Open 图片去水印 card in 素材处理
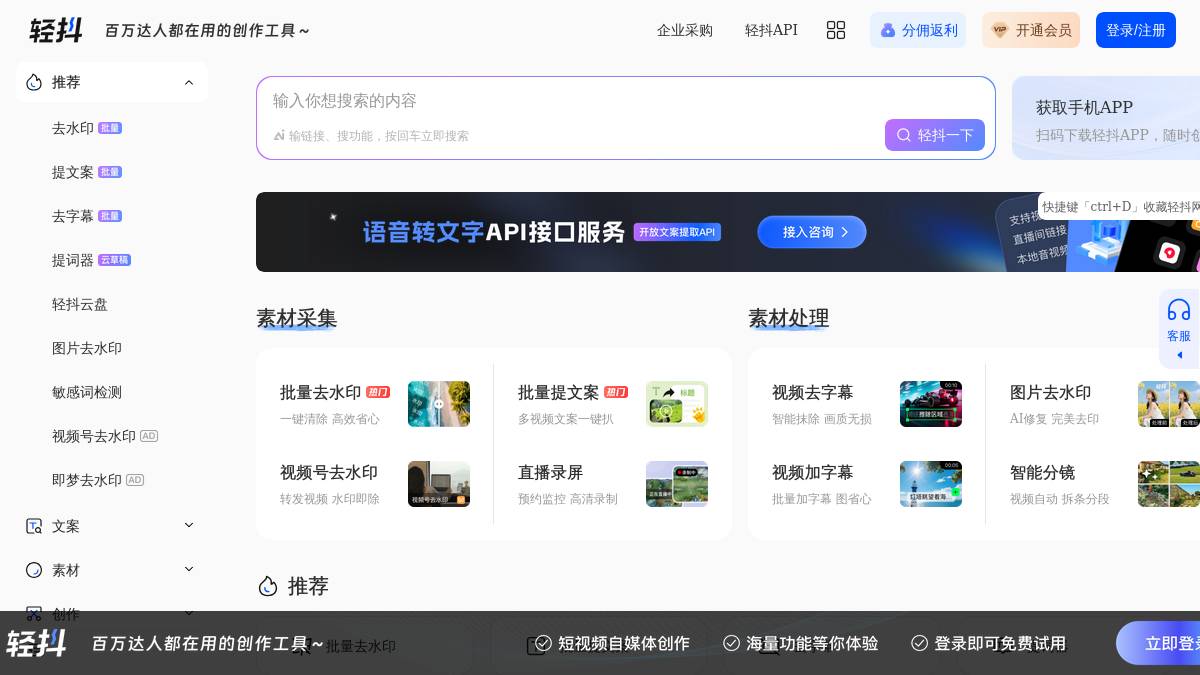The height and width of the screenshot is (675, 1200). 1050,392
